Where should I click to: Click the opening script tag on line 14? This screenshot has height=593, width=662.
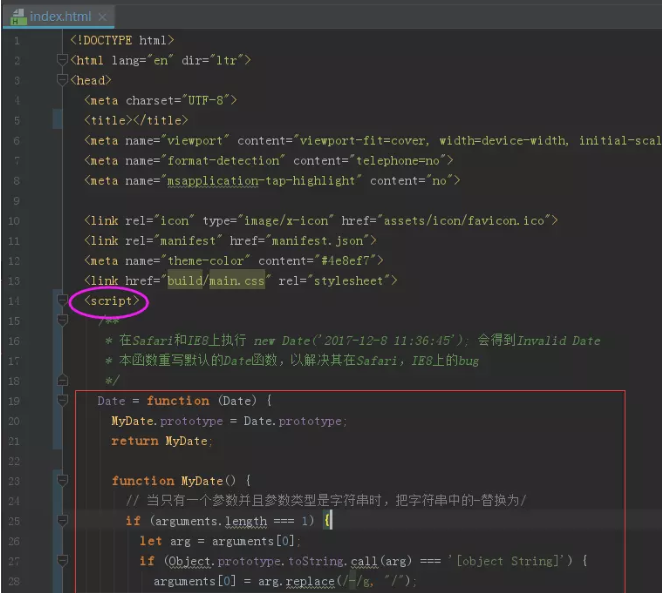pos(111,301)
